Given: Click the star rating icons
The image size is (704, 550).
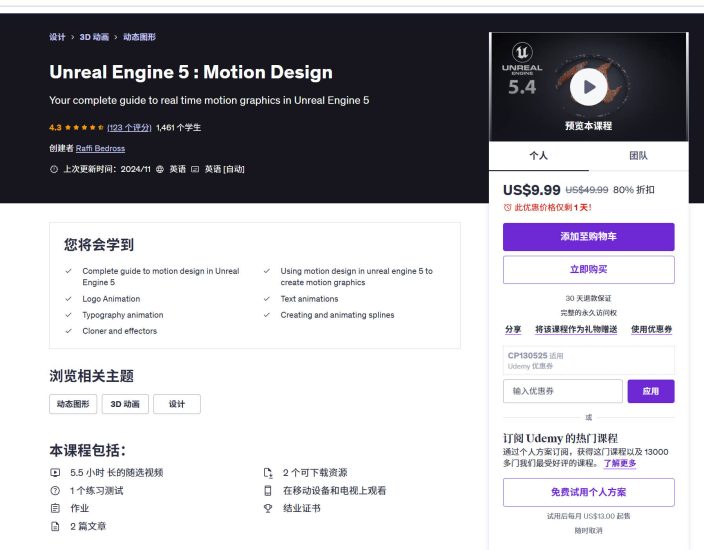Looking at the screenshot, I should click(x=84, y=128).
